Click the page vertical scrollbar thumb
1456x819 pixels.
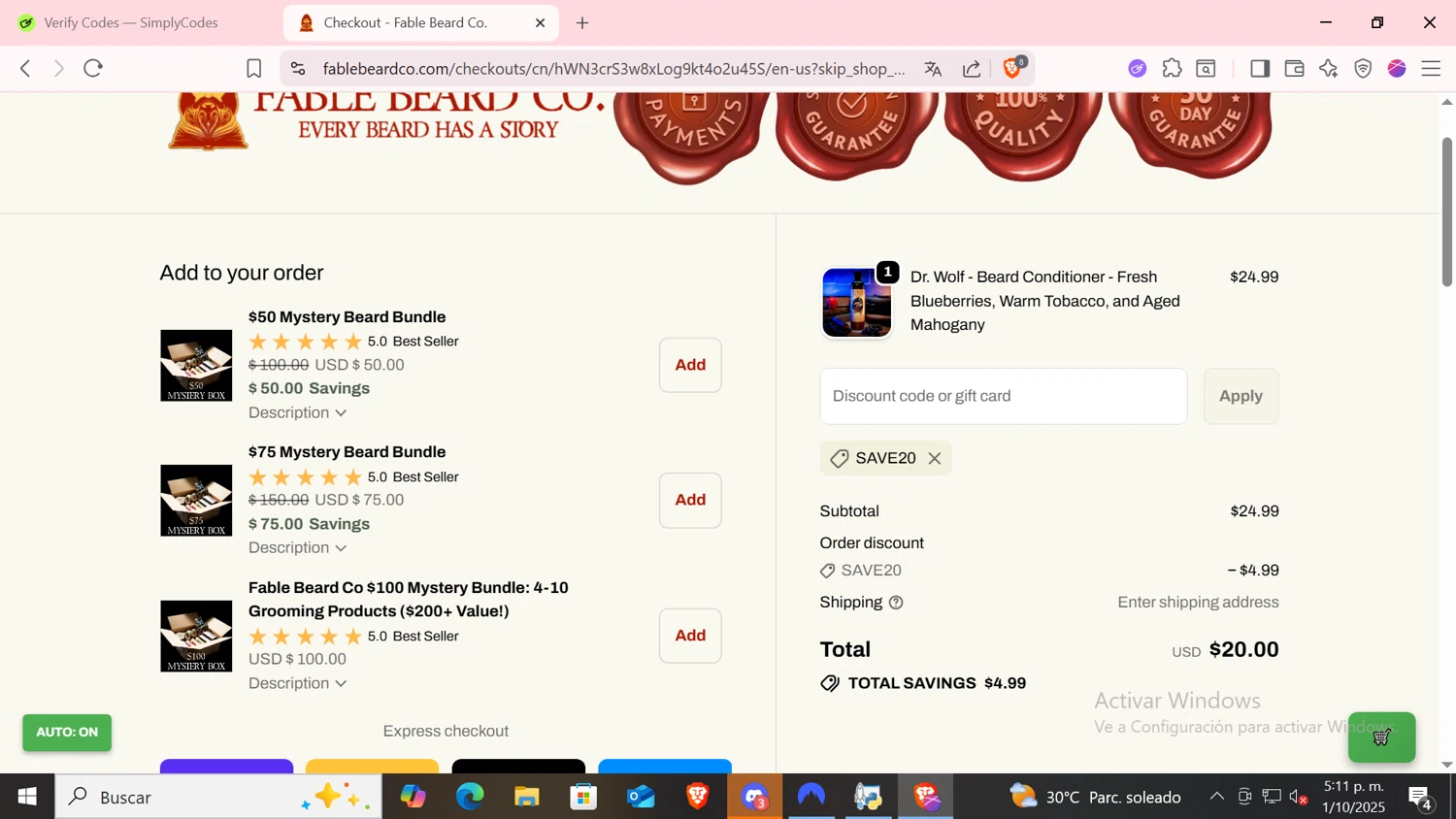[1446, 212]
